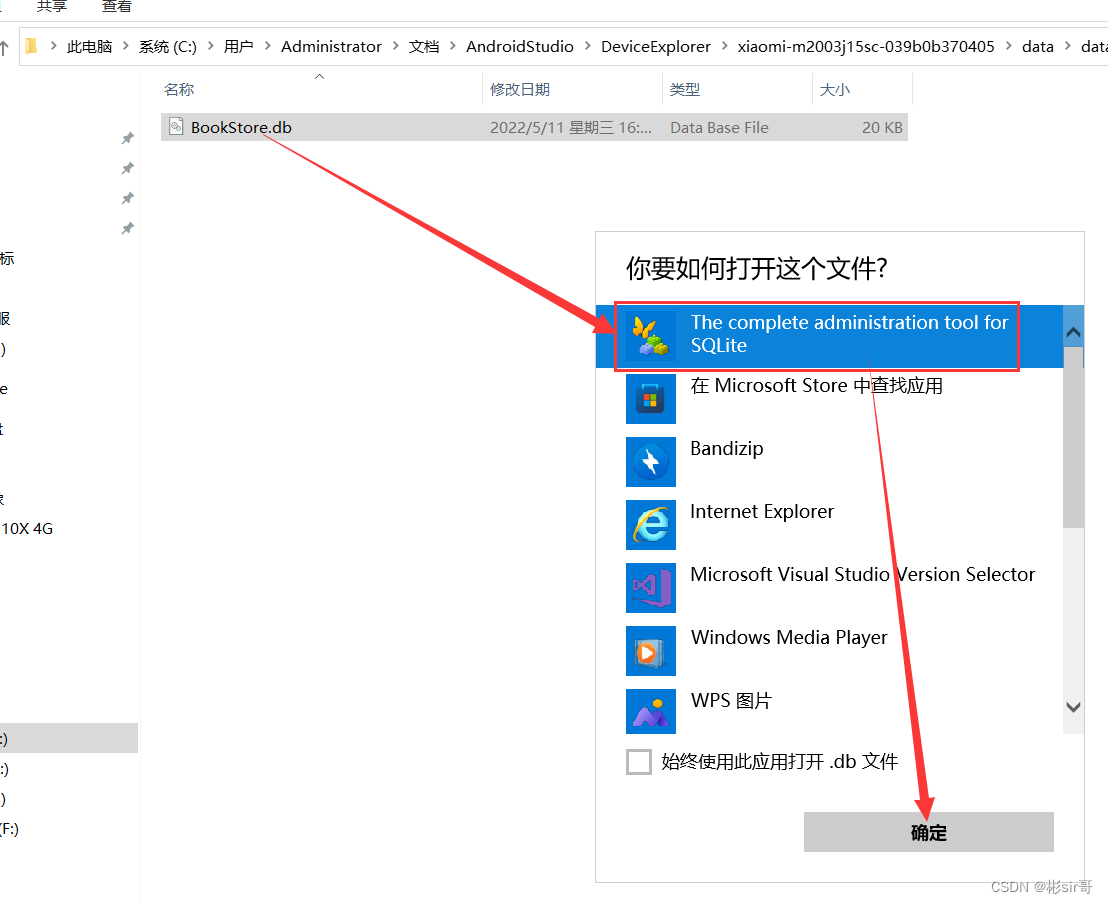
Task: Click the Data Base File type cell
Action: 719,127
